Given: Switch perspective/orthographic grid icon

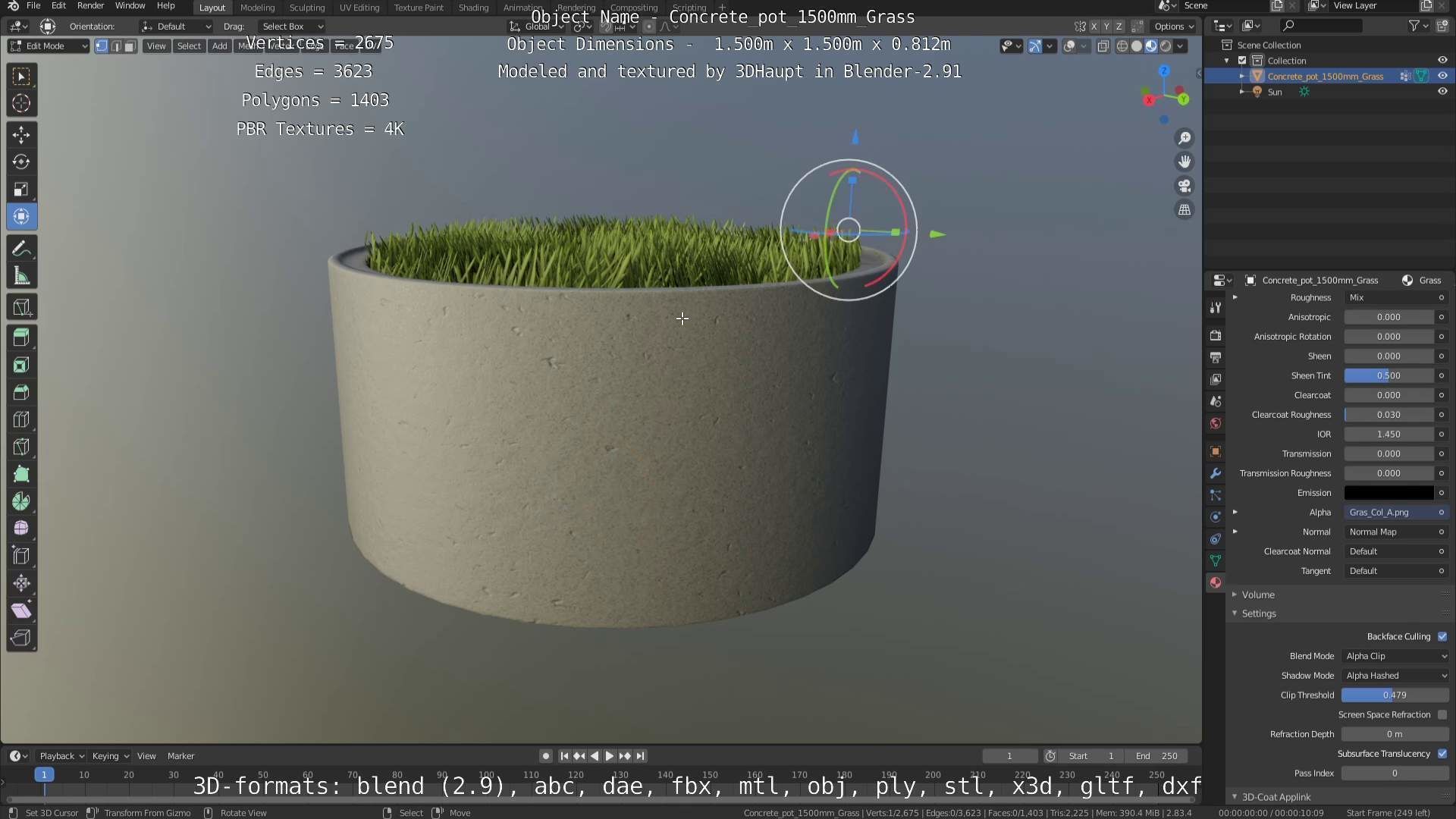Looking at the screenshot, I should pos(1184,210).
